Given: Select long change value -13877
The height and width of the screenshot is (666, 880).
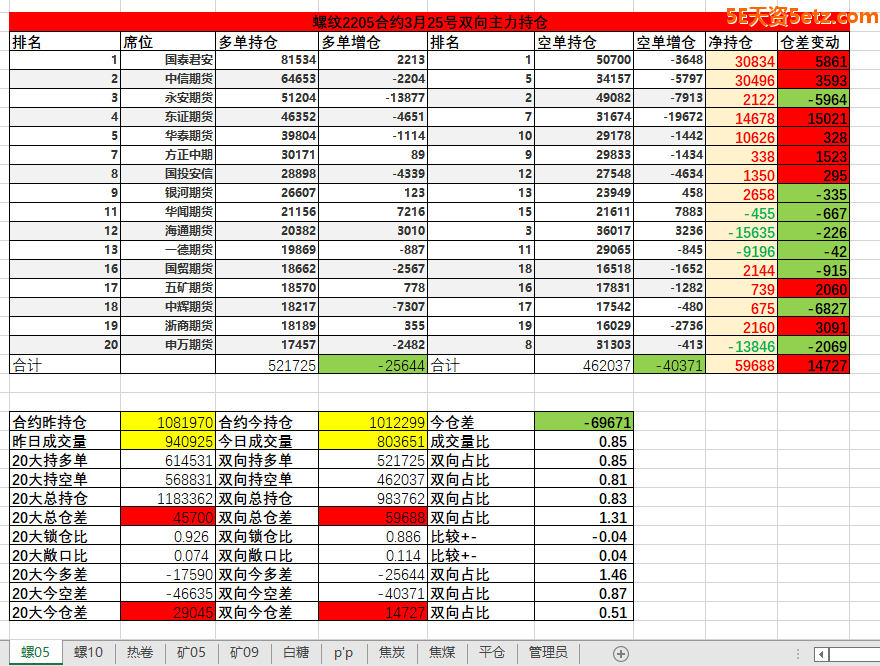Looking at the screenshot, I should point(373,98).
